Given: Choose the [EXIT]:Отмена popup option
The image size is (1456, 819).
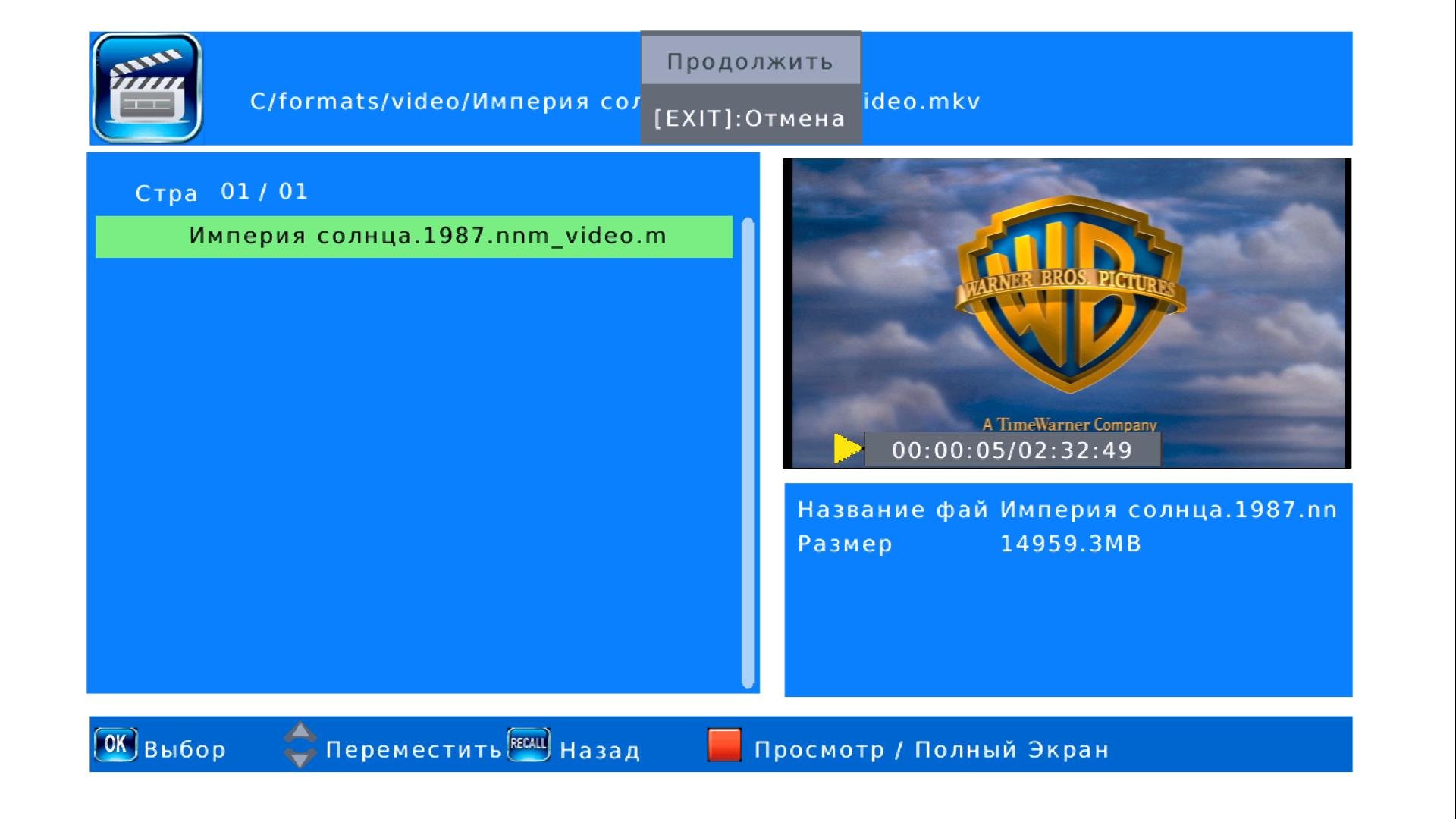Looking at the screenshot, I should coord(751,118).
